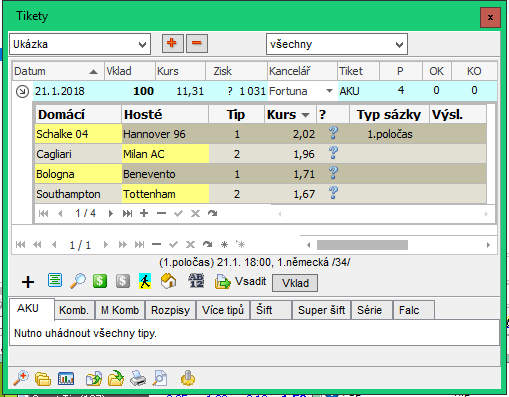
Task: Click the bottom toolbar yellow folders icon
Action: point(43,379)
